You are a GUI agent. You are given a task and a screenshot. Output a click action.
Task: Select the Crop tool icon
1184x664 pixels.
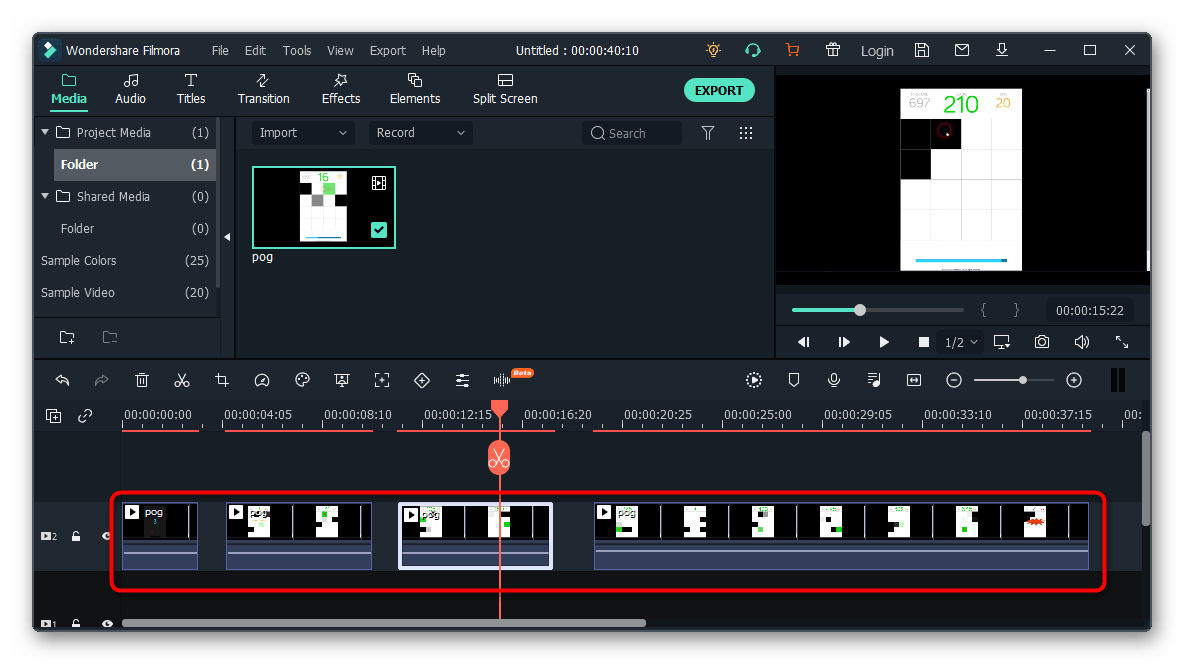[x=222, y=380]
